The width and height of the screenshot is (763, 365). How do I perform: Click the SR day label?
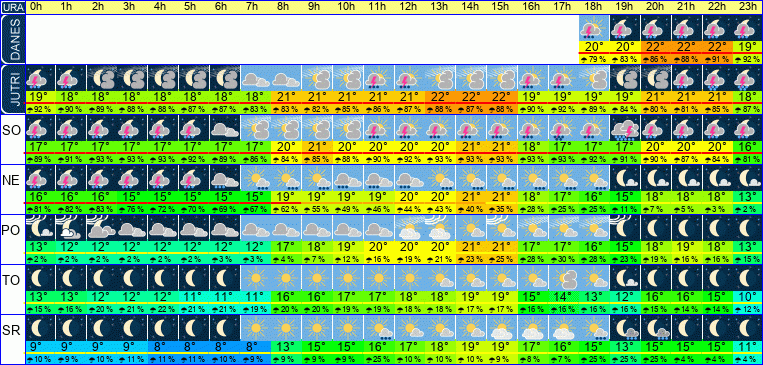coord(11,330)
